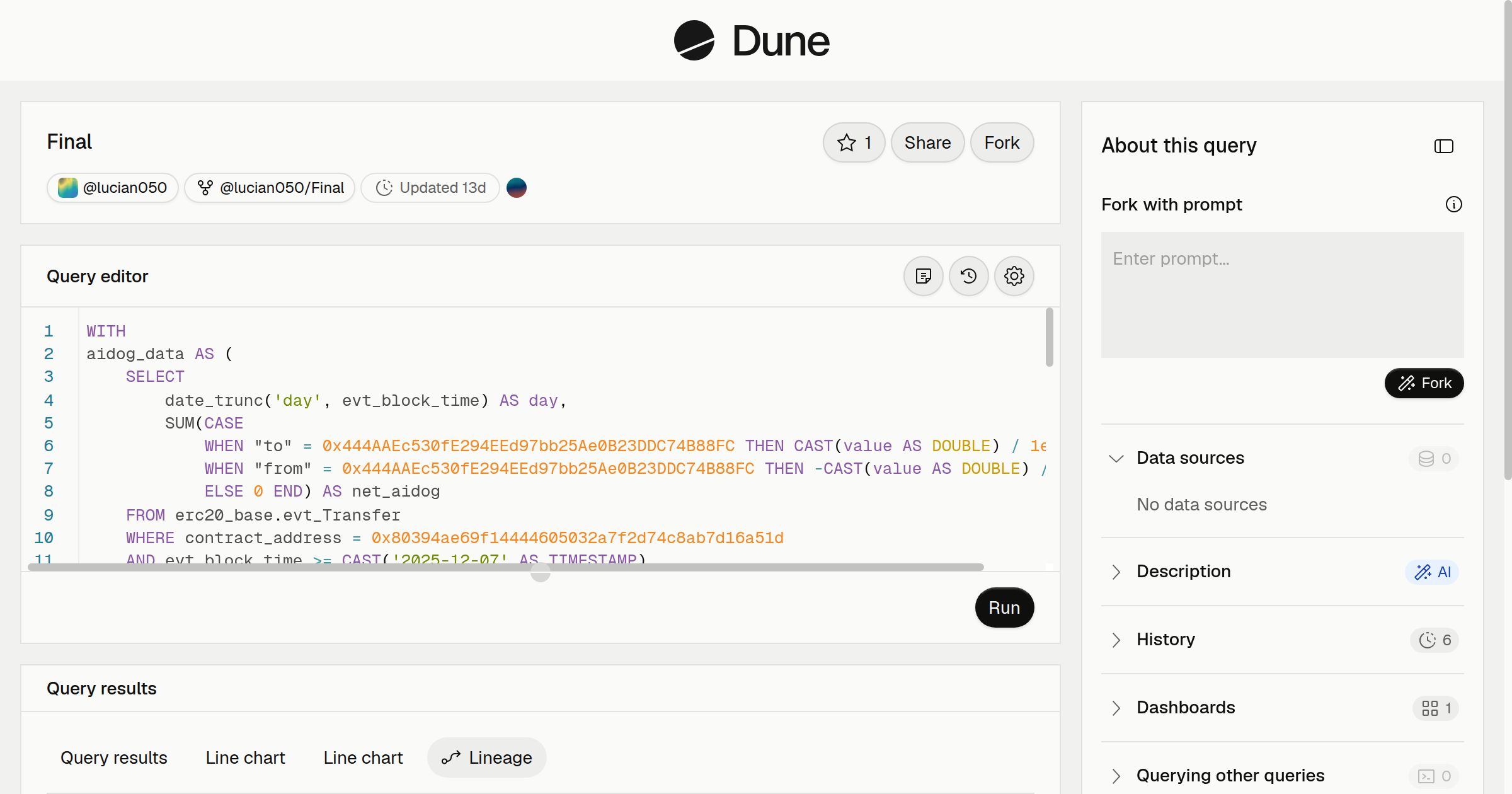Focus the Enter prompt text area
The width and height of the screenshot is (1512, 794).
click(x=1282, y=295)
